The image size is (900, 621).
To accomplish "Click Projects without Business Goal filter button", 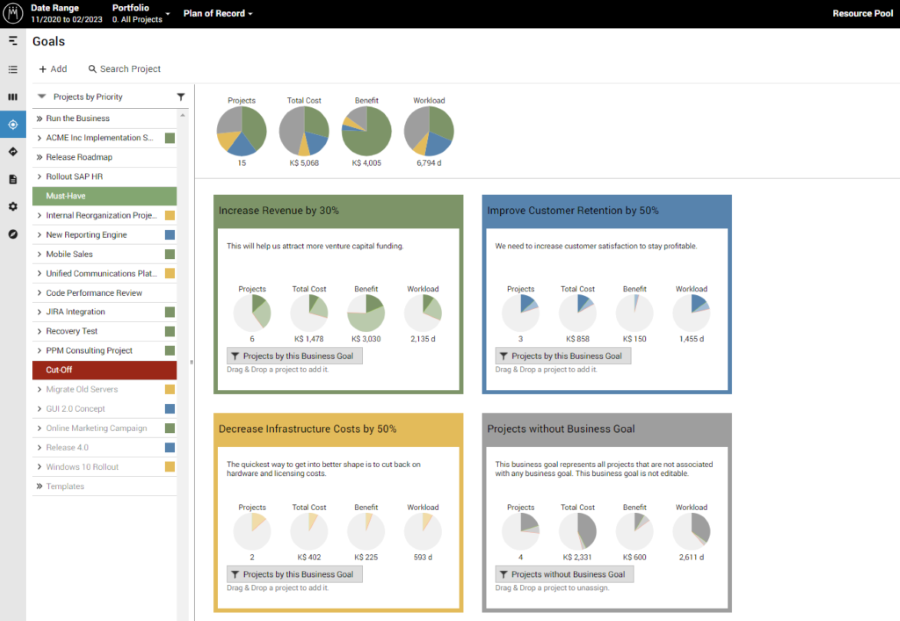I will [564, 574].
